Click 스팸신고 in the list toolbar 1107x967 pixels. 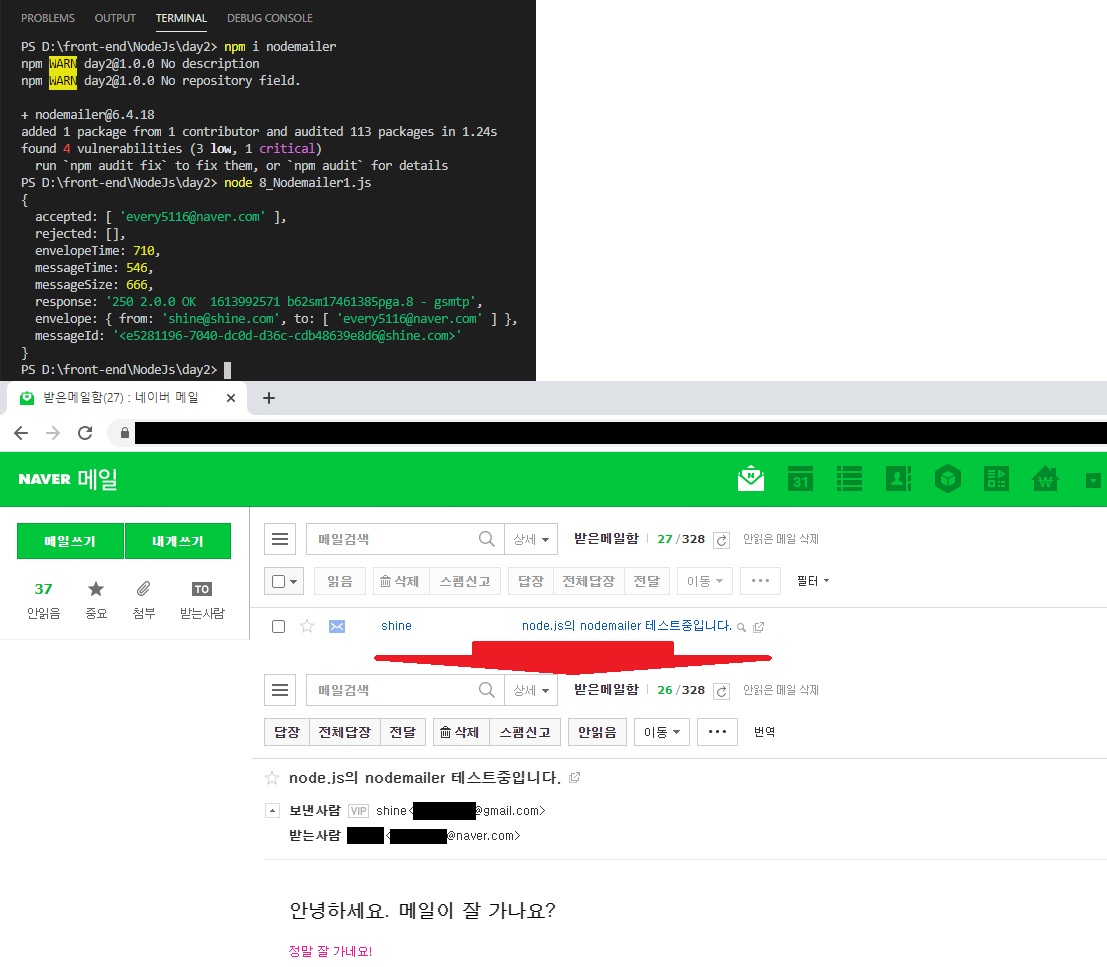point(465,581)
